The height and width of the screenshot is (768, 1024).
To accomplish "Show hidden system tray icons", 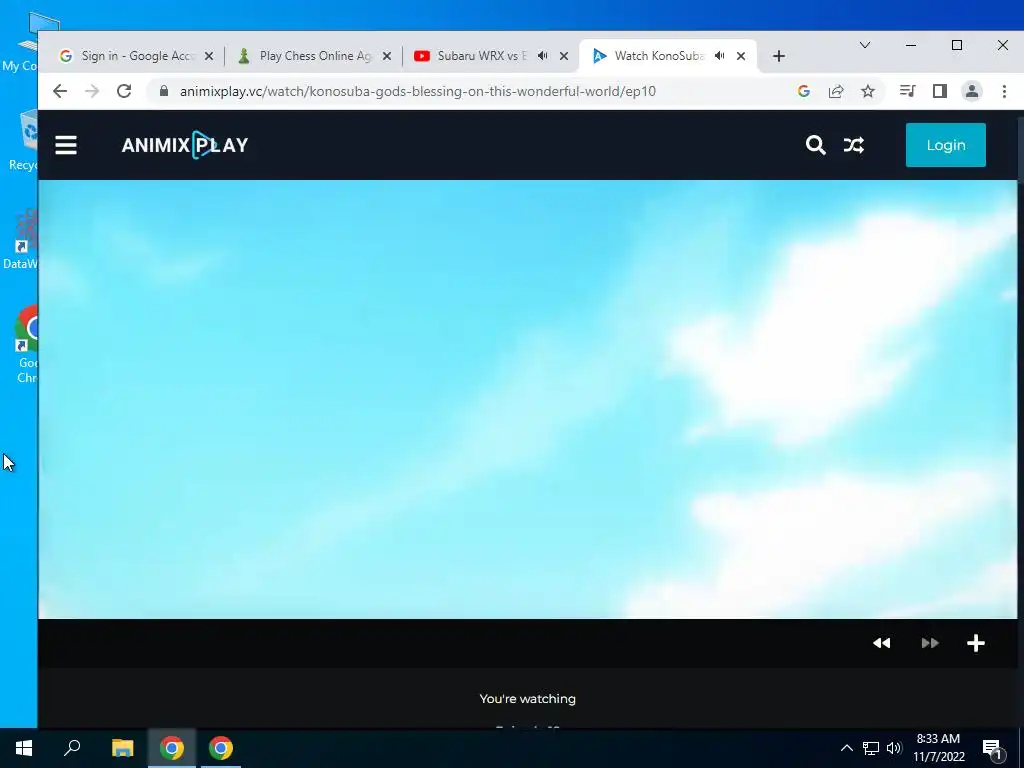I will coord(846,748).
